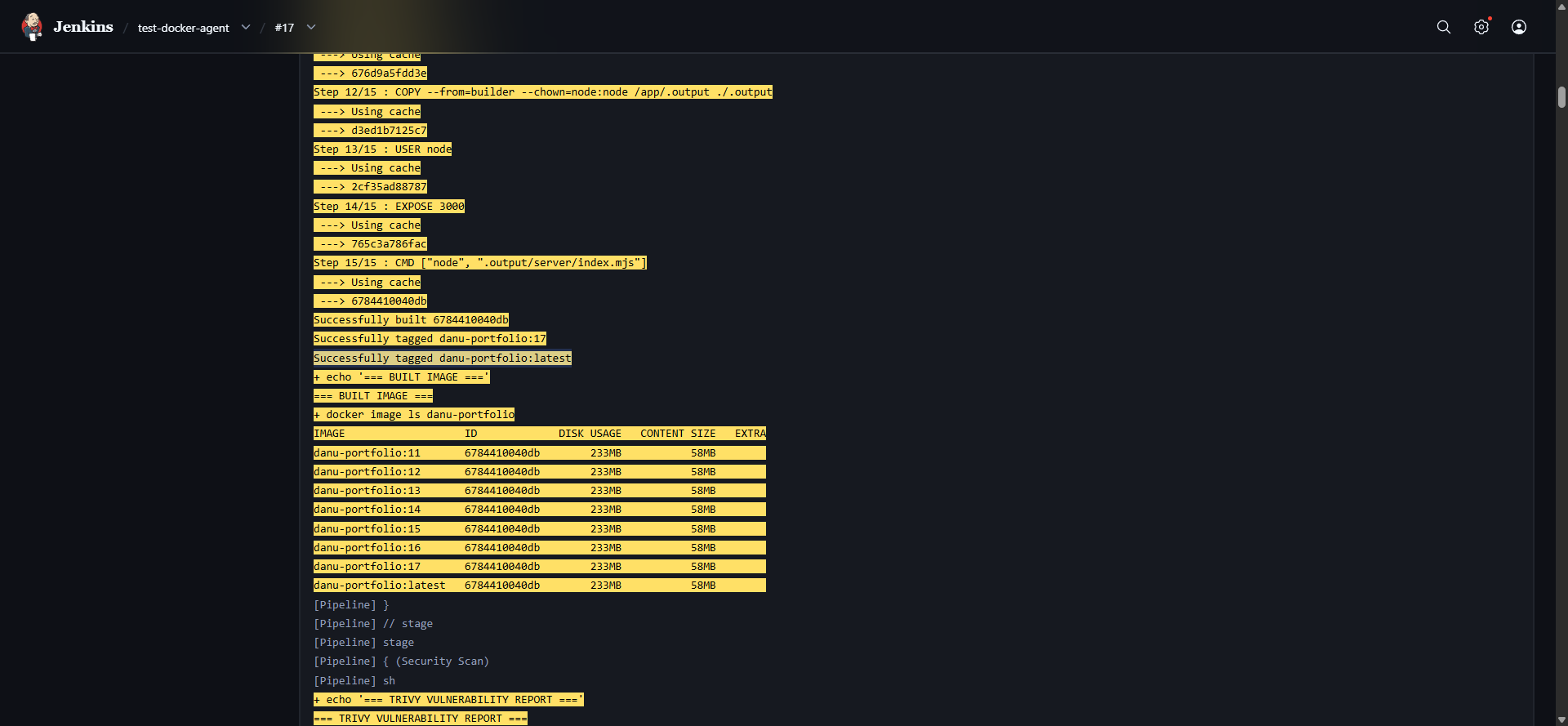Open Manage Jenkins gear icon

tap(1481, 27)
